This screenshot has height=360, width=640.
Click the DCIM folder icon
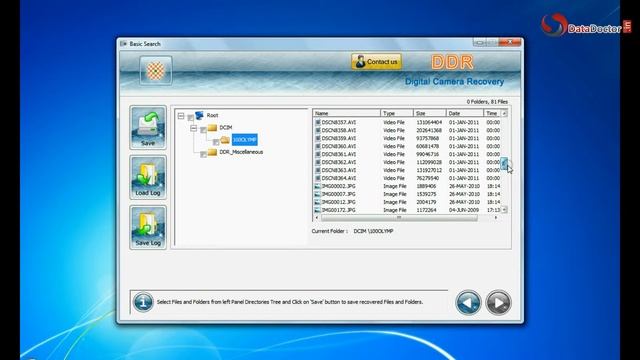tap(212, 128)
